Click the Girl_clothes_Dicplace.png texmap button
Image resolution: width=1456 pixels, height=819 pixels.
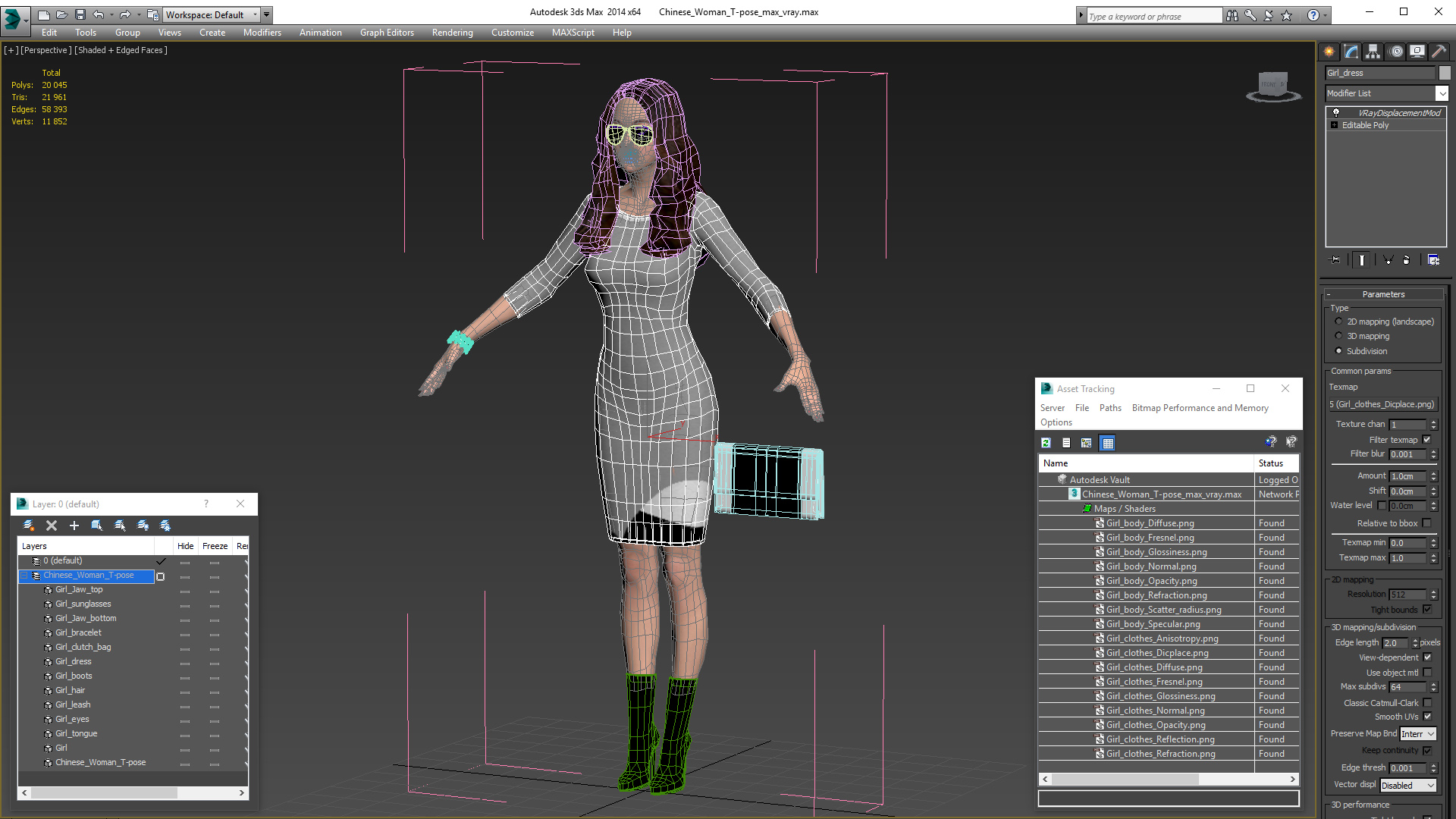[x=1383, y=404]
